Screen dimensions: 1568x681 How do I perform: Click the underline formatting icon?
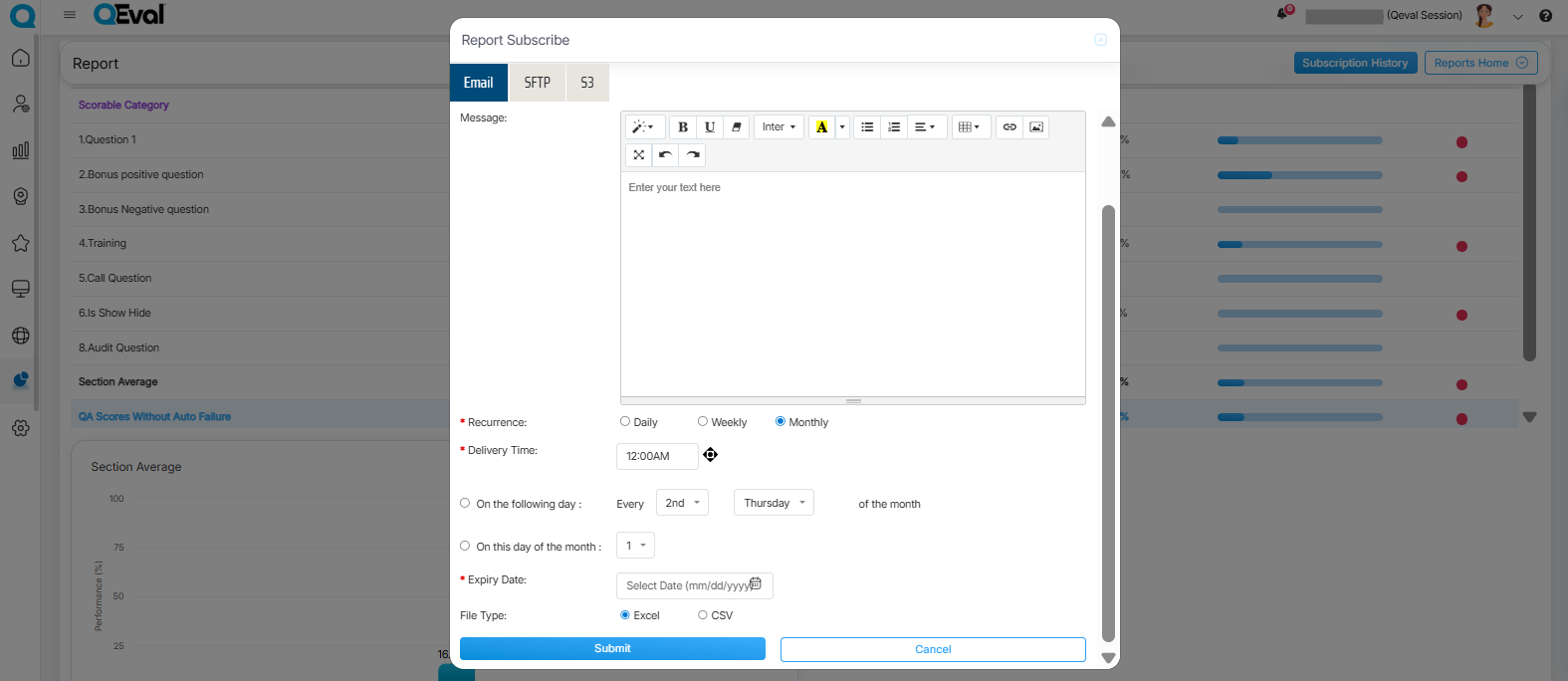[x=710, y=127]
